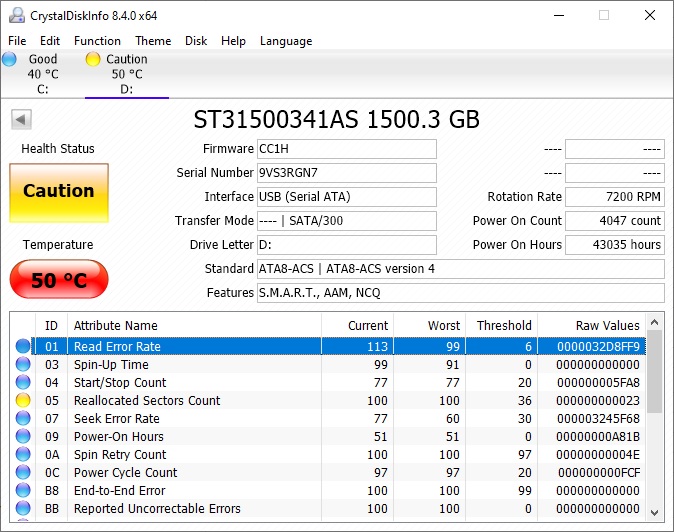Viewport: 674px width, 532px height.
Task: Click the Health Status label
Action: pos(58,149)
